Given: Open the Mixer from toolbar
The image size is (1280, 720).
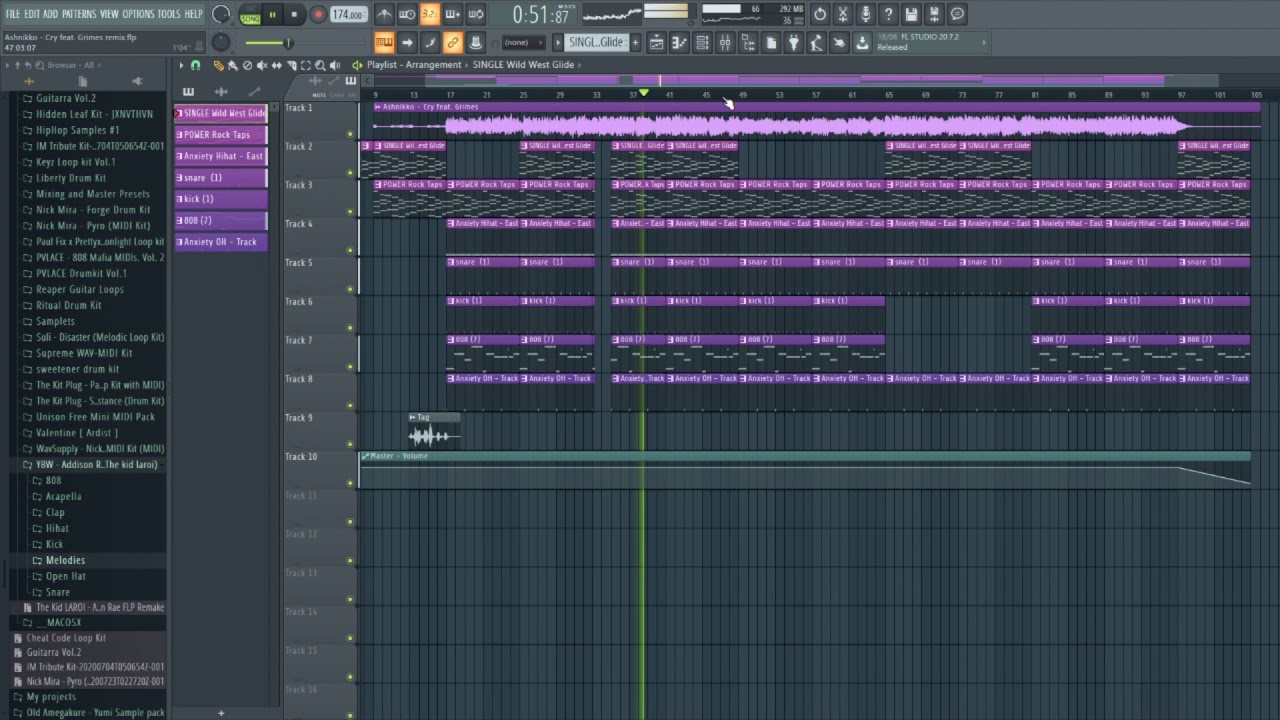Looking at the screenshot, I should click(x=725, y=42).
